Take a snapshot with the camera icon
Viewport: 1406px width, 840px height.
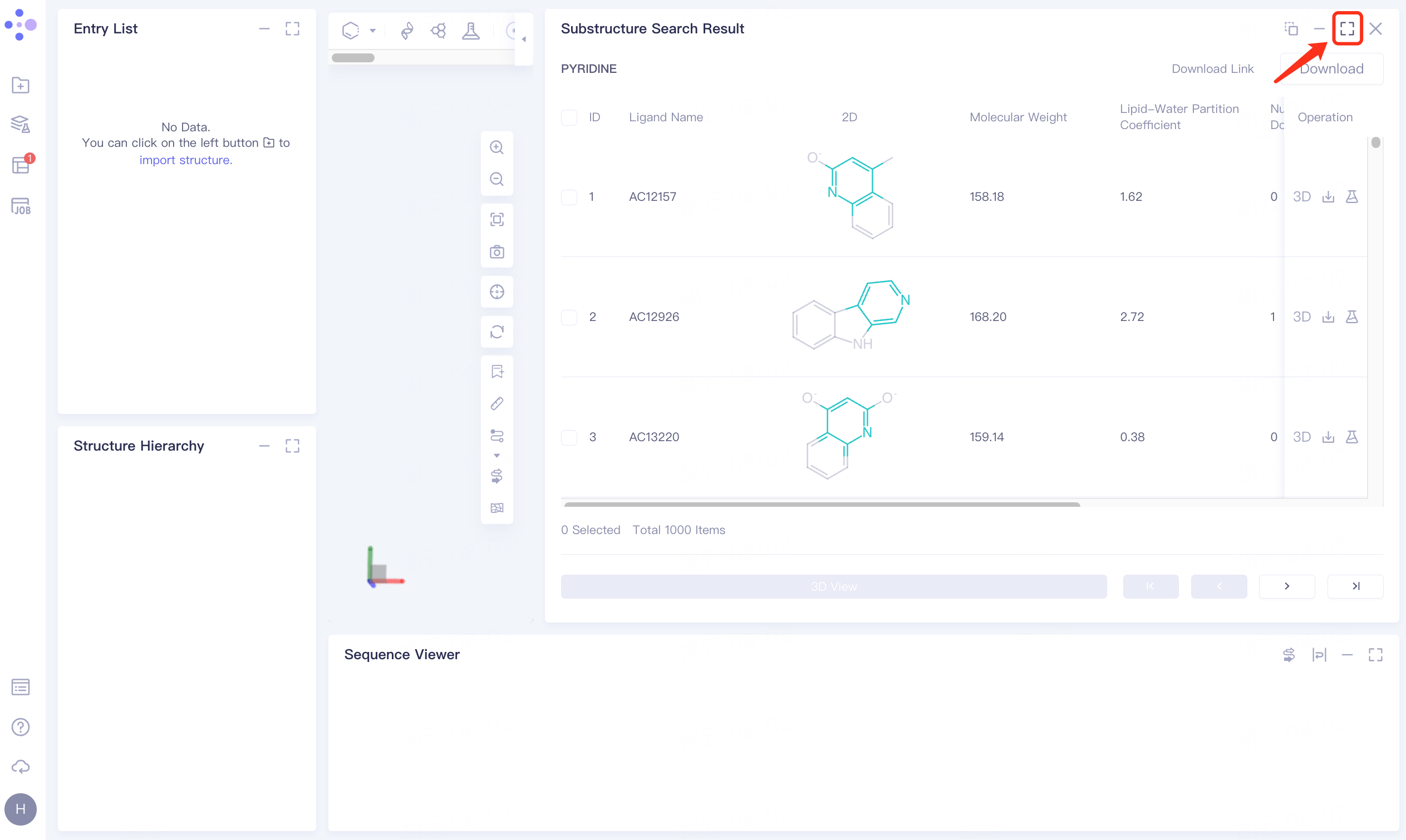496,252
